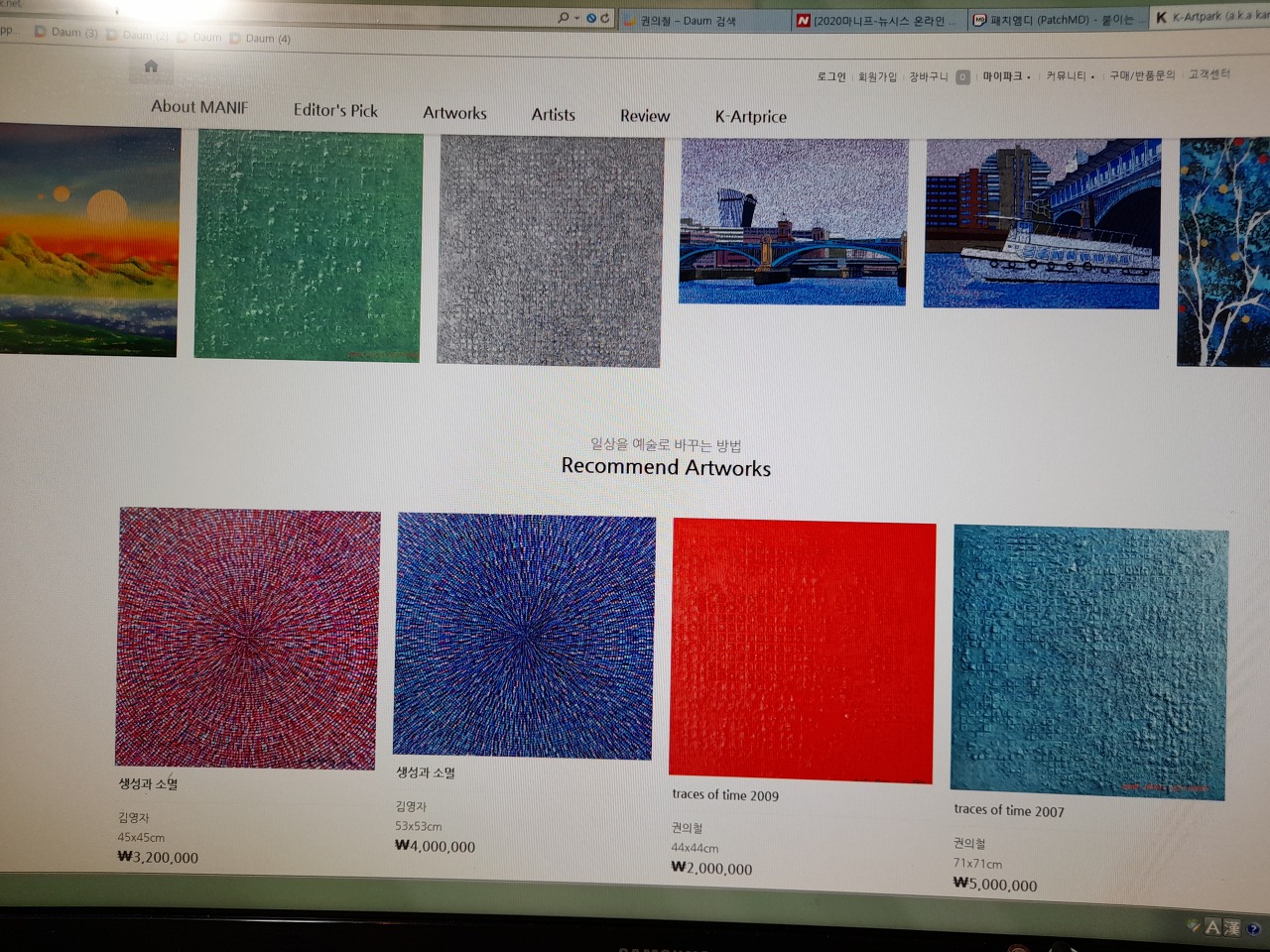Open the 'Daum (4)' bookmark
Image resolution: width=1270 pixels, height=952 pixels.
(x=260, y=39)
